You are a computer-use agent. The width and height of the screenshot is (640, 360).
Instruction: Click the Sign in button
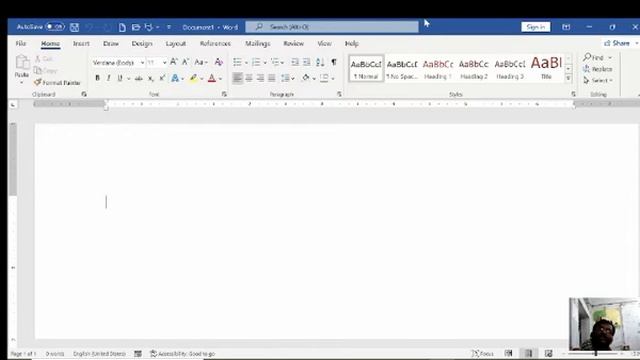536,27
